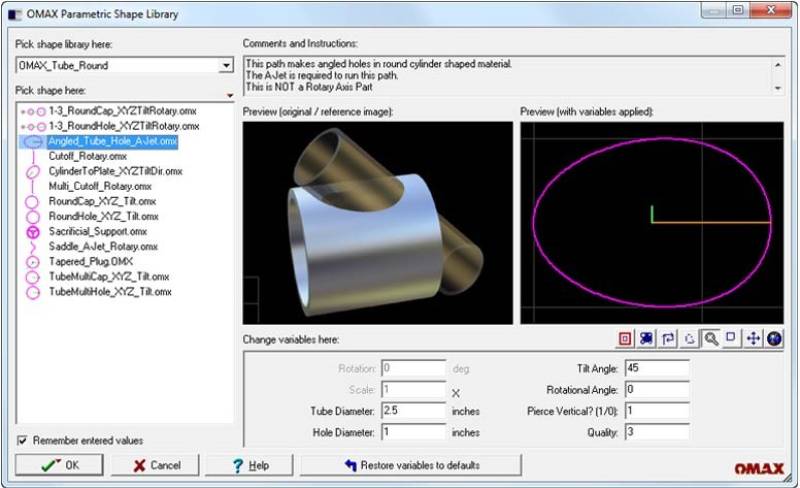Viewport: 800px width, 488px height.
Task: Click the variables-applied ellipse preview
Action: pyautogui.click(x=652, y=223)
